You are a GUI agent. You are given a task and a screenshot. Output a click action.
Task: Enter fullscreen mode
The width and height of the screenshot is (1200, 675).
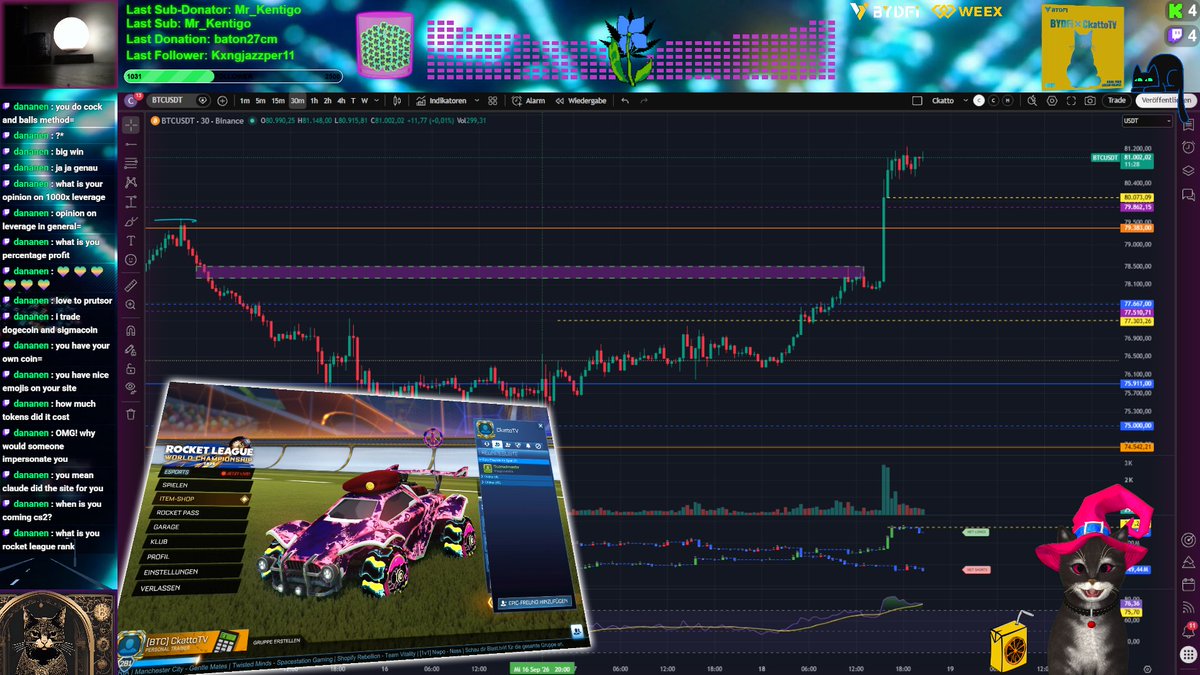(x=1071, y=101)
